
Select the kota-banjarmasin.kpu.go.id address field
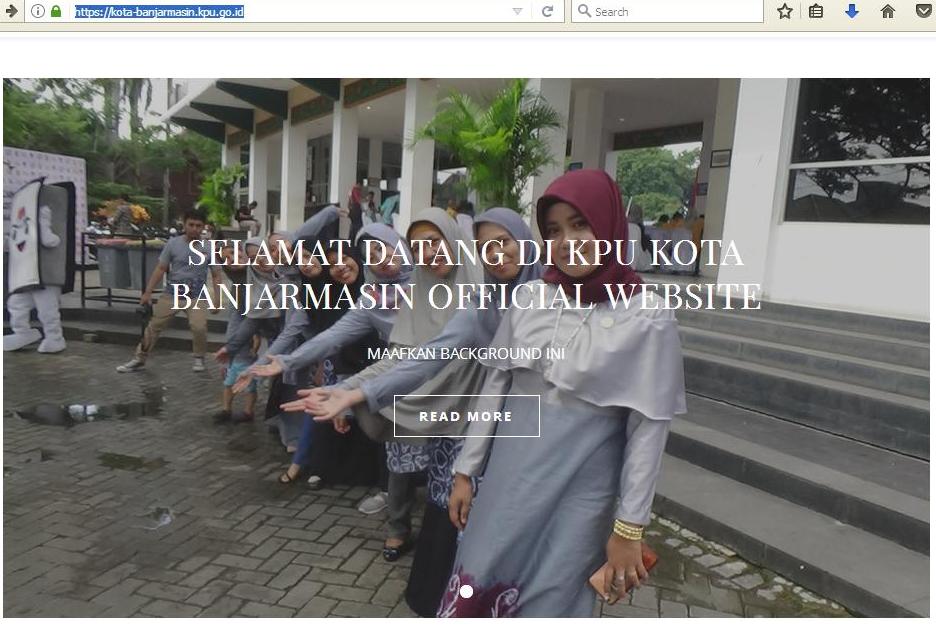[x=292, y=11]
